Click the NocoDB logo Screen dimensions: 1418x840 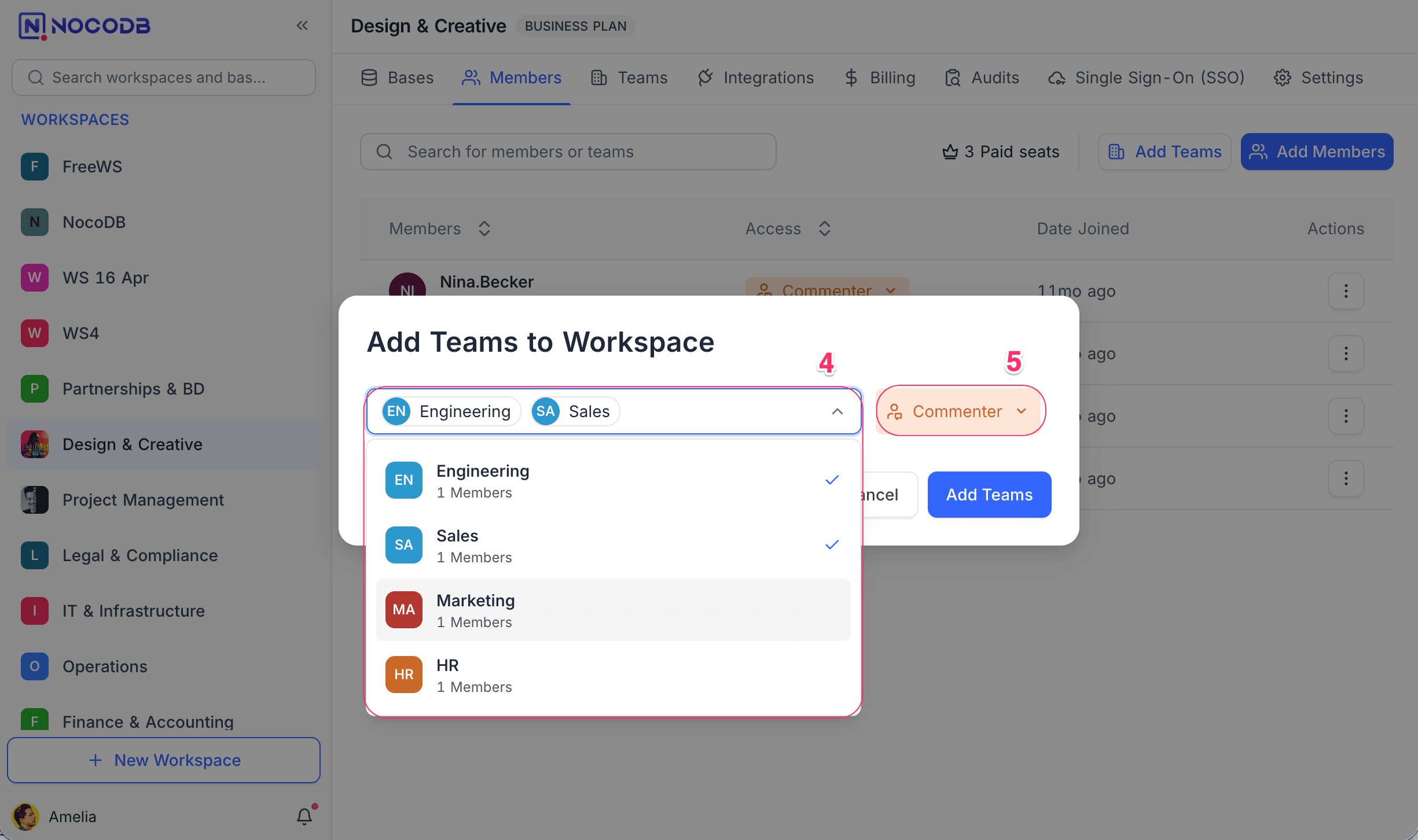click(x=85, y=25)
